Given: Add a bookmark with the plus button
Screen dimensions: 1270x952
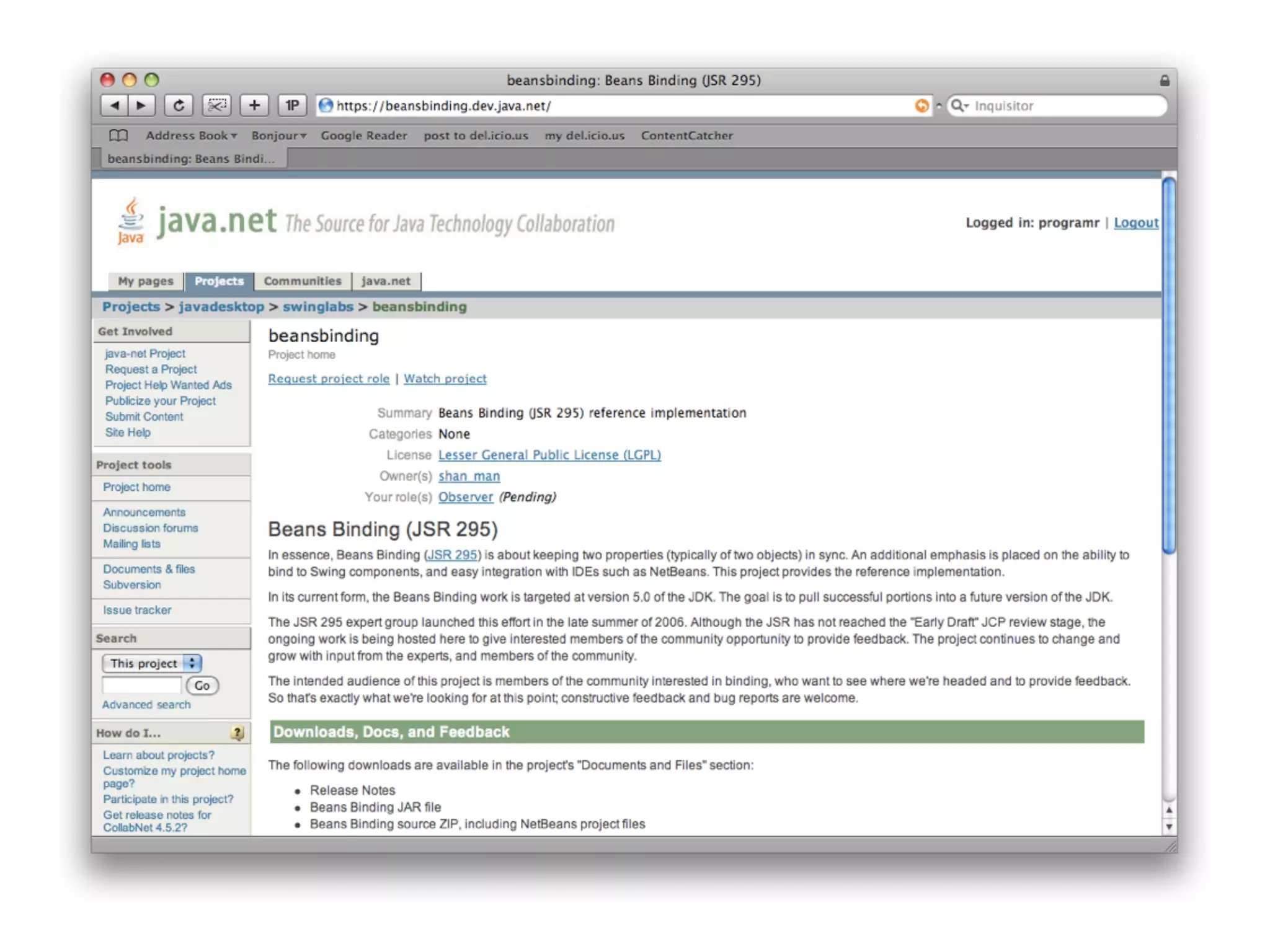Looking at the screenshot, I should [254, 105].
